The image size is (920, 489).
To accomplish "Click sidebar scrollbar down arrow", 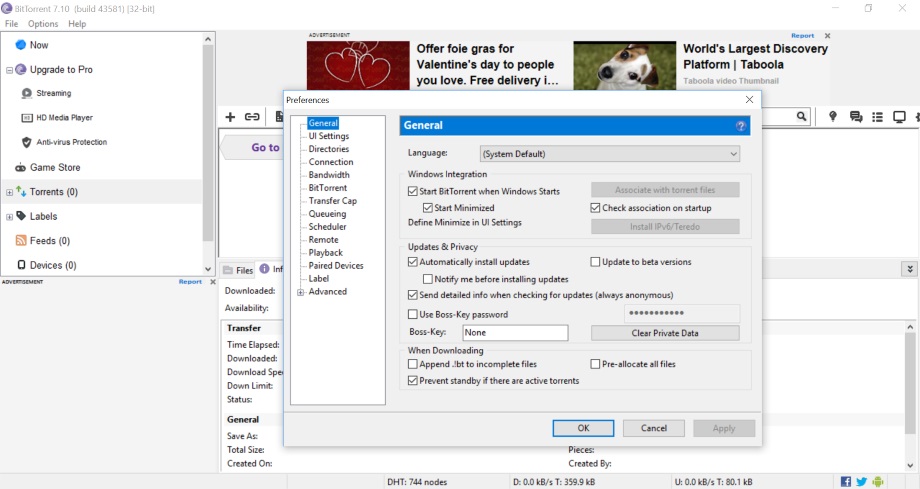I will tap(208, 269).
